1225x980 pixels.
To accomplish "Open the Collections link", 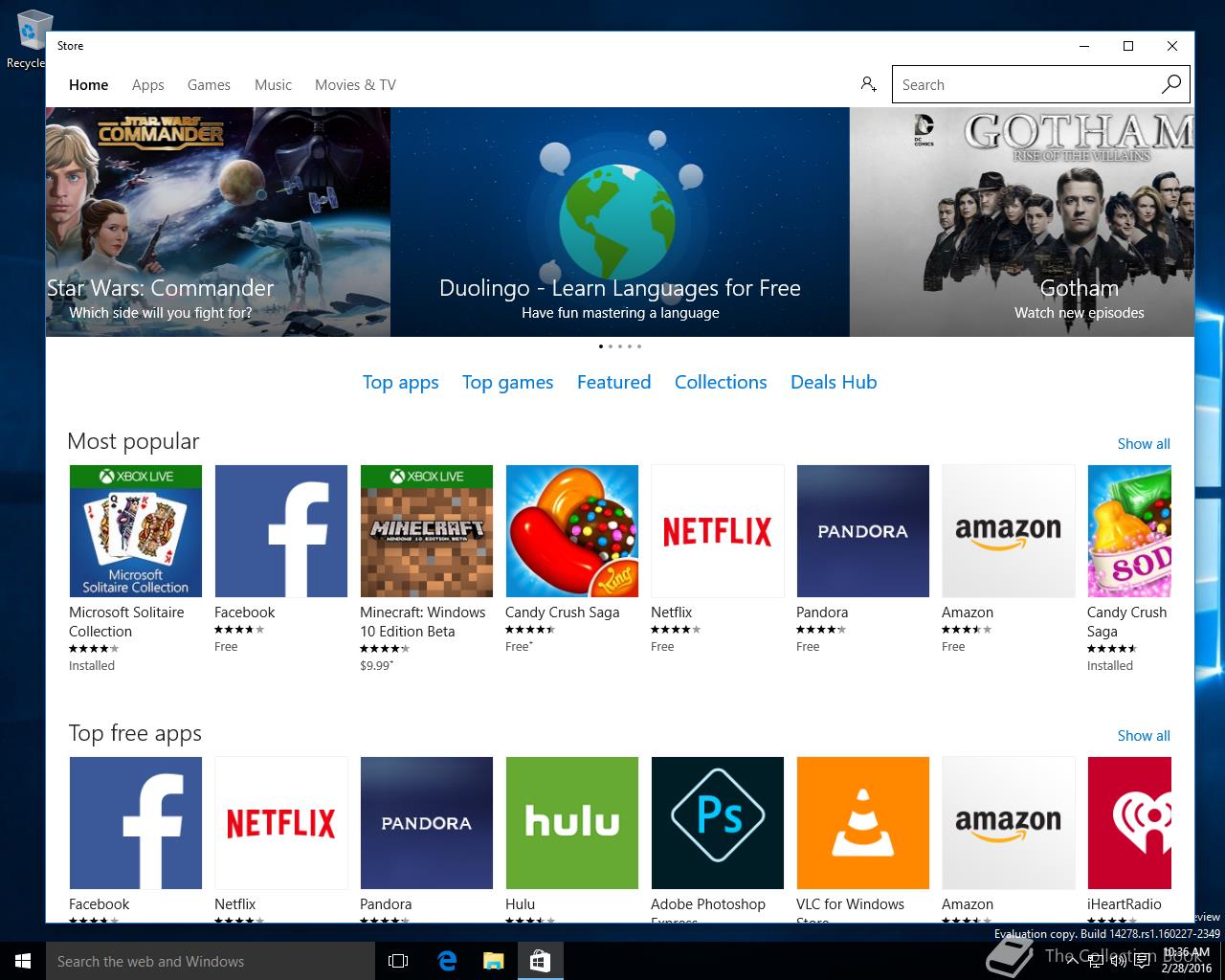I will click(721, 382).
